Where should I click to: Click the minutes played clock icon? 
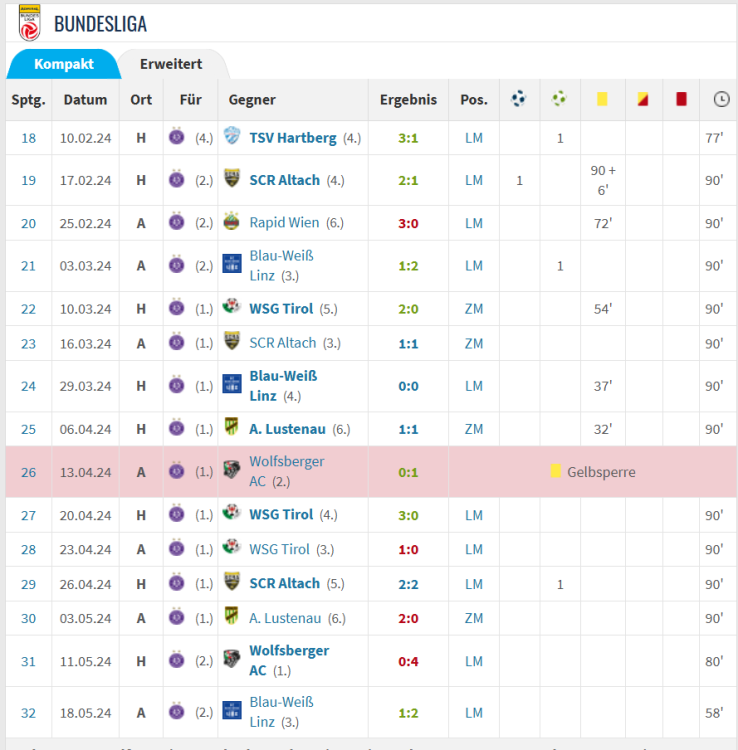pos(721,99)
